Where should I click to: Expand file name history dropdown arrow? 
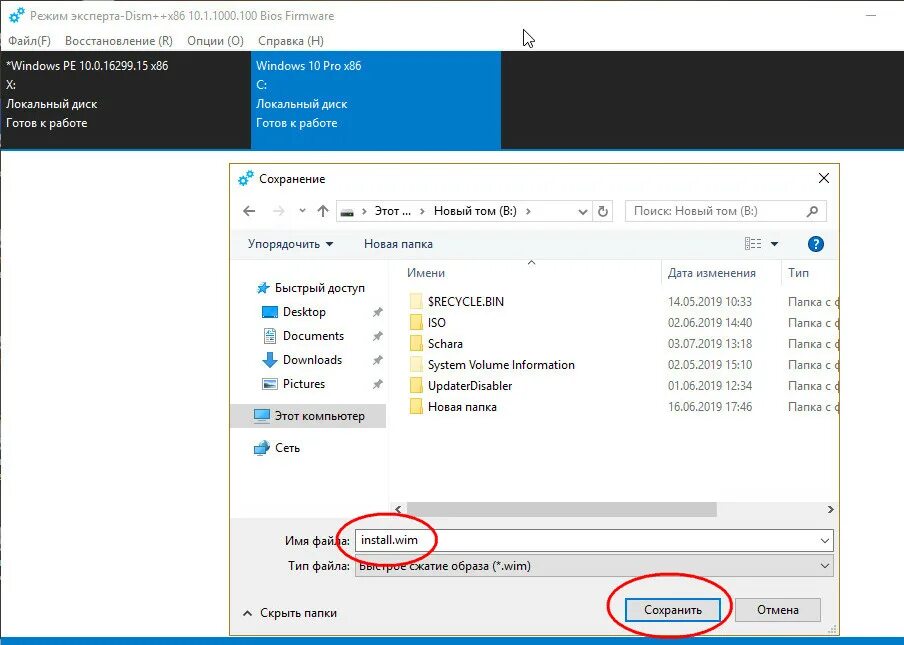tap(825, 541)
